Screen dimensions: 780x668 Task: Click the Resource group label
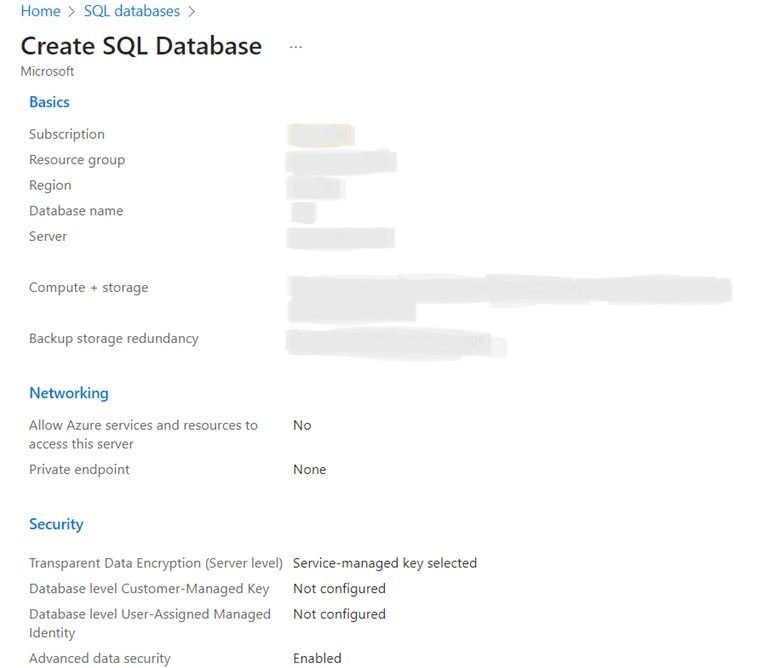tap(76, 160)
